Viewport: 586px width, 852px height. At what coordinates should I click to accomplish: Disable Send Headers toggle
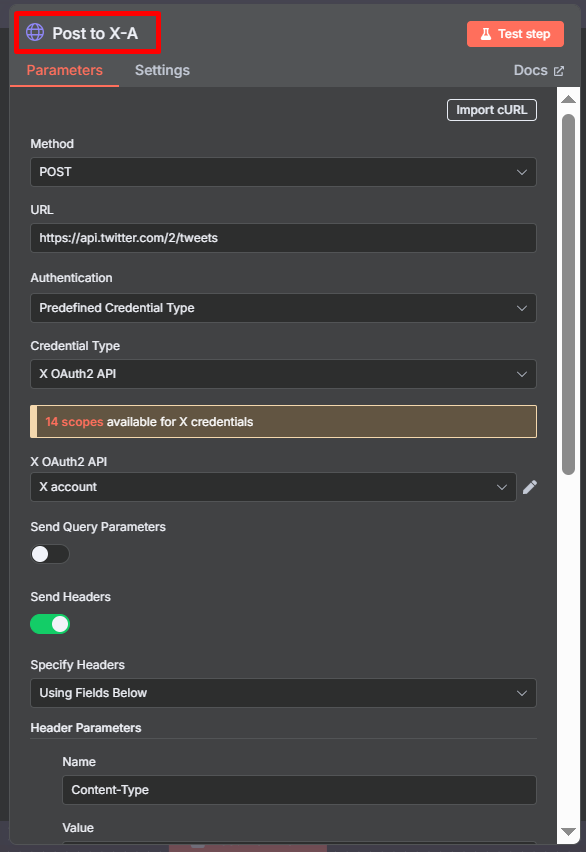50,624
